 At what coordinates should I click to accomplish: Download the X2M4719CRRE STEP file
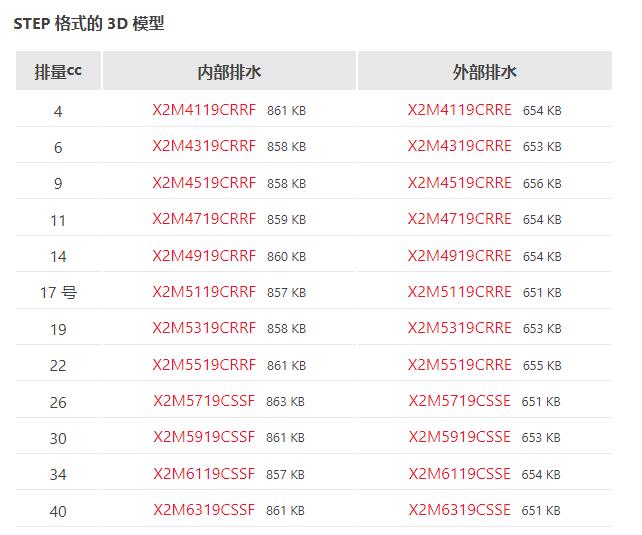click(459, 219)
